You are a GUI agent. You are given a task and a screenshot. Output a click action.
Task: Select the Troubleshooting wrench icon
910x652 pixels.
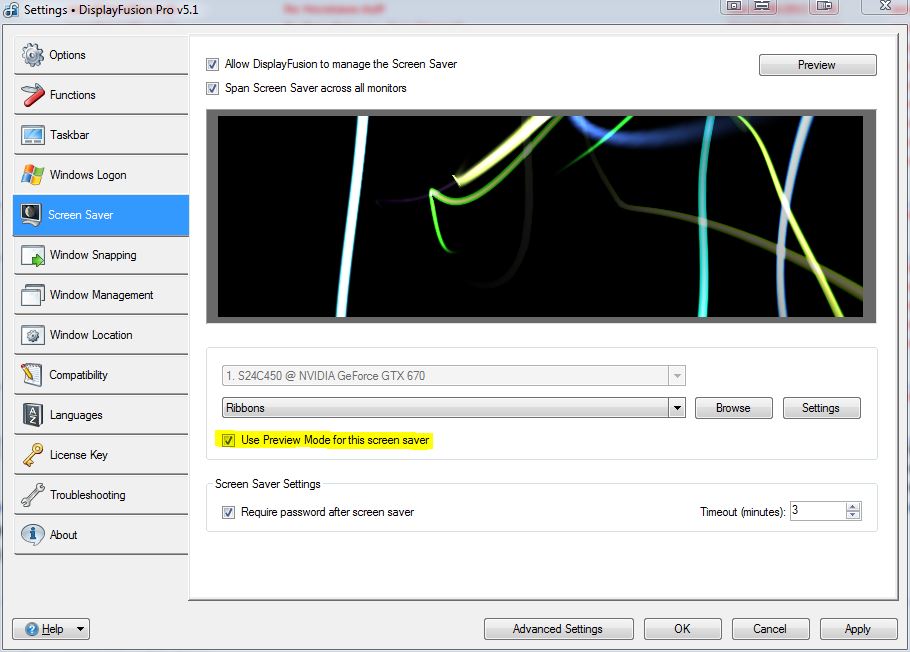33,495
